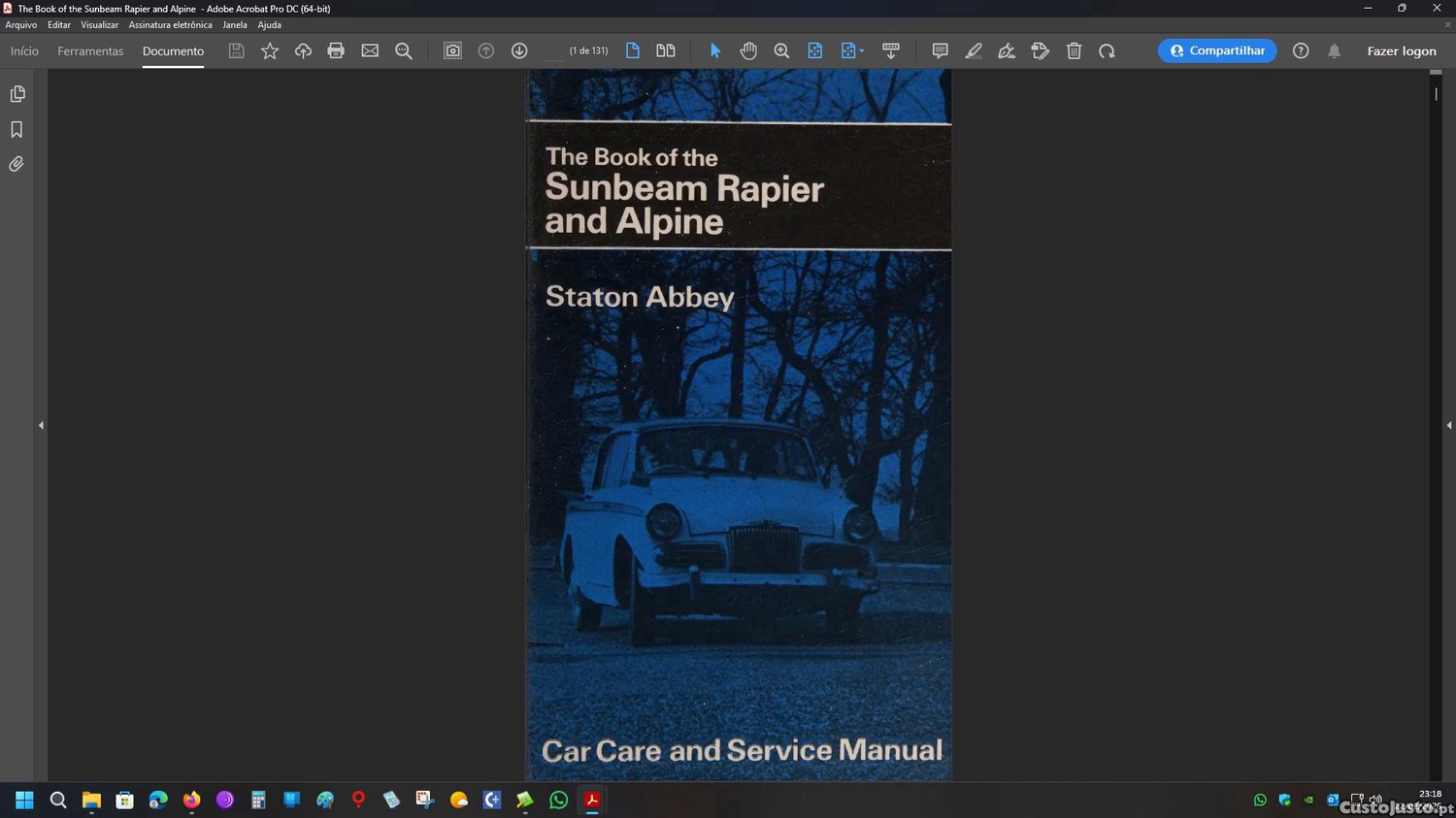Click the page number input field

[x=553, y=51]
